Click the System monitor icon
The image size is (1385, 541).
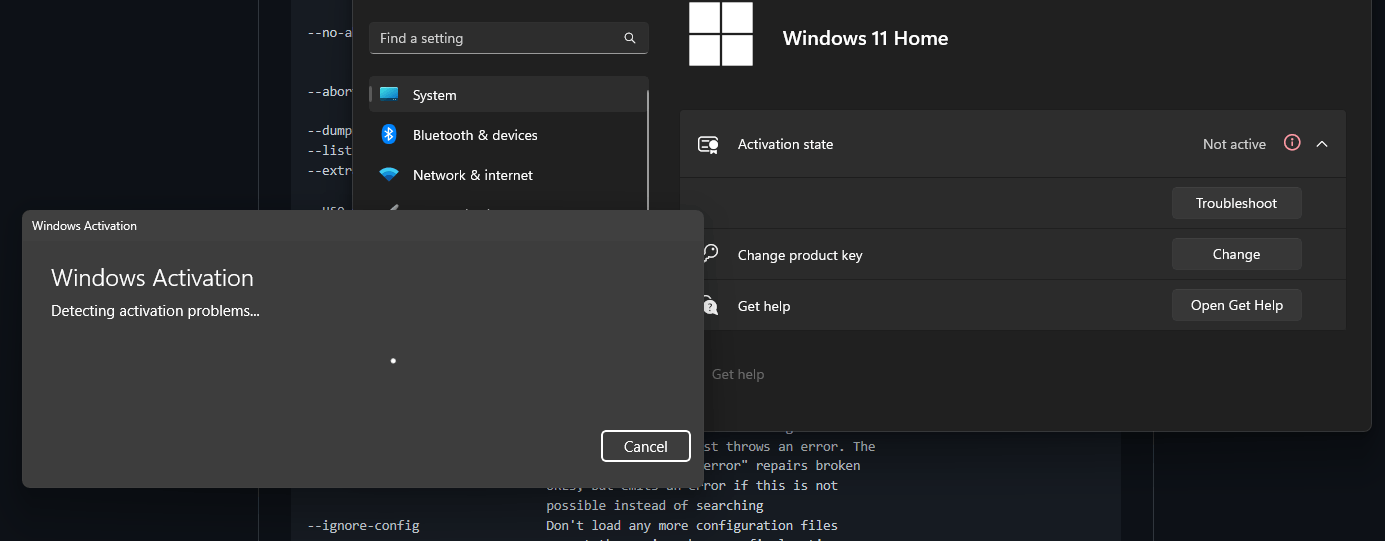click(x=389, y=94)
